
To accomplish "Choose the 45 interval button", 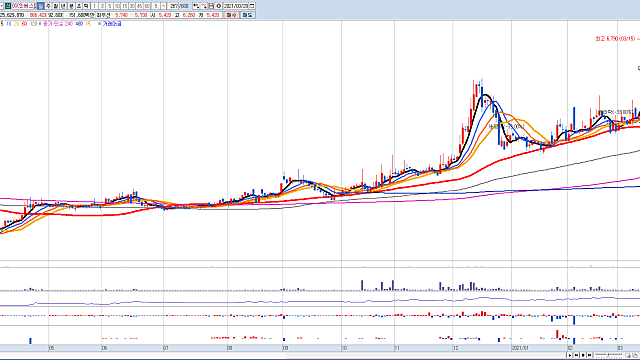I will point(140,6).
